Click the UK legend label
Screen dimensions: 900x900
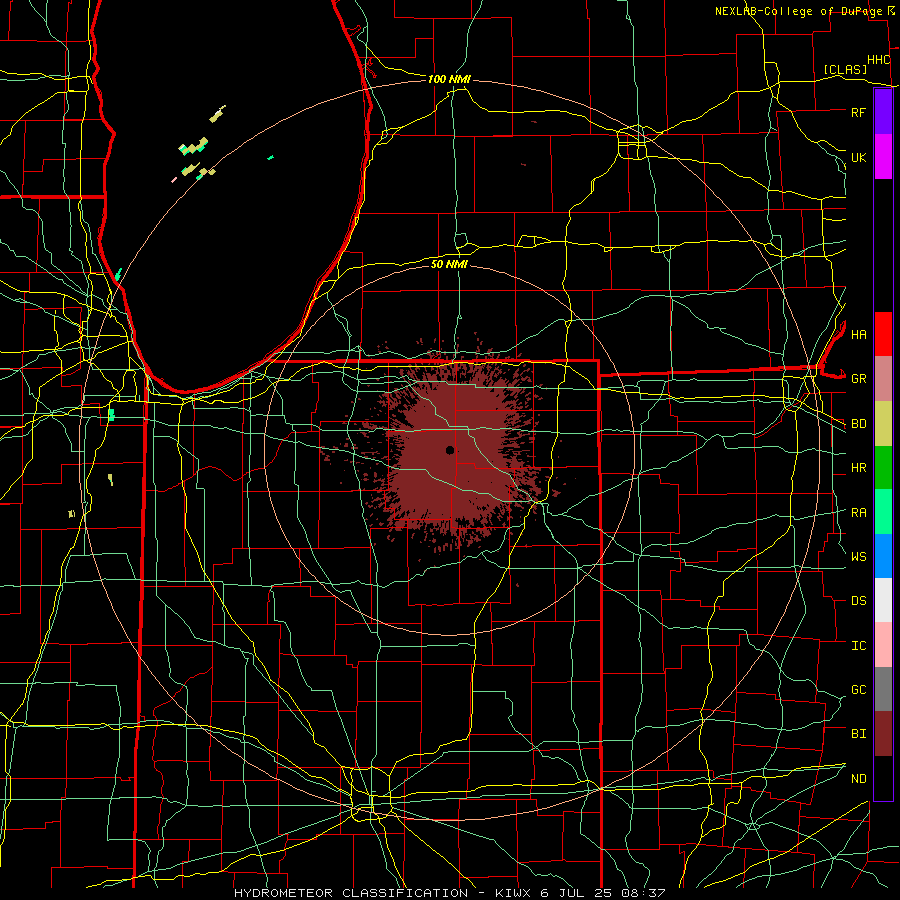click(x=859, y=157)
